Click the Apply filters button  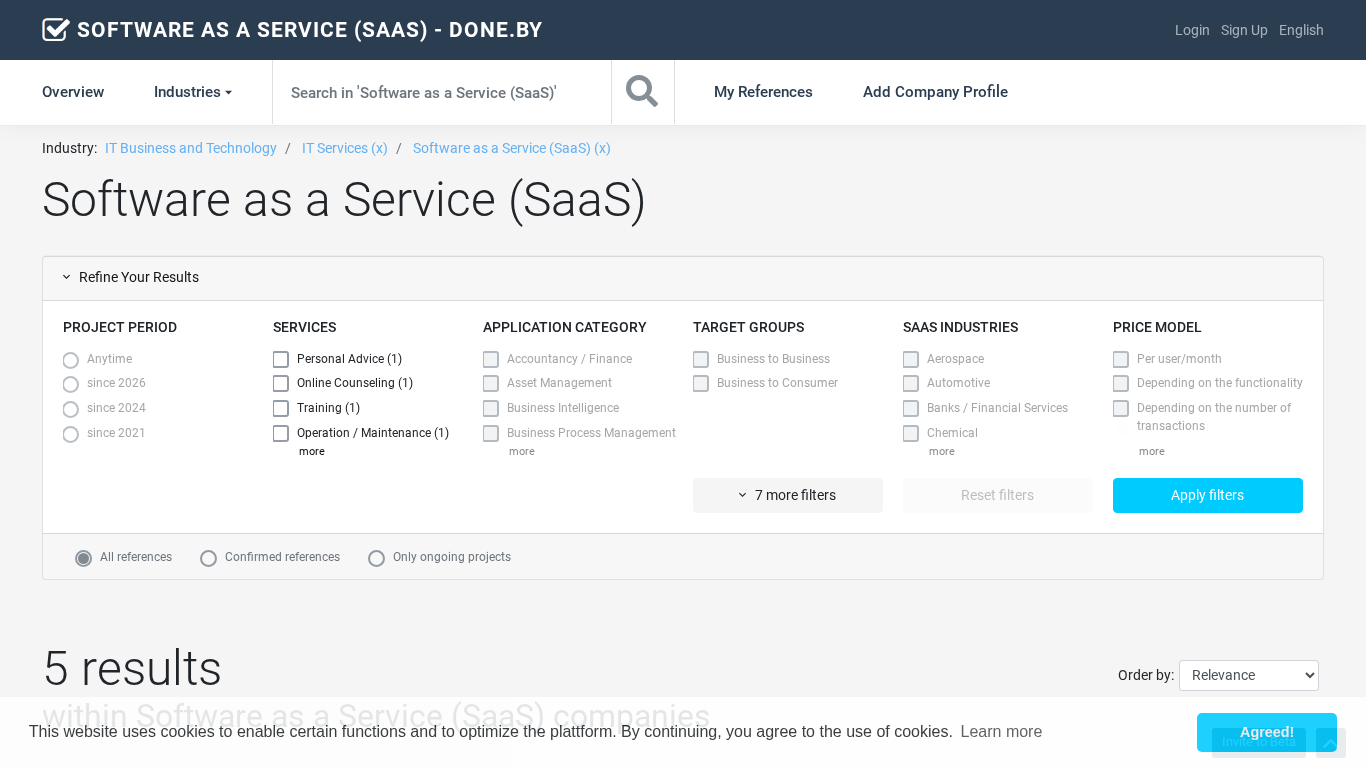pyautogui.click(x=1207, y=495)
